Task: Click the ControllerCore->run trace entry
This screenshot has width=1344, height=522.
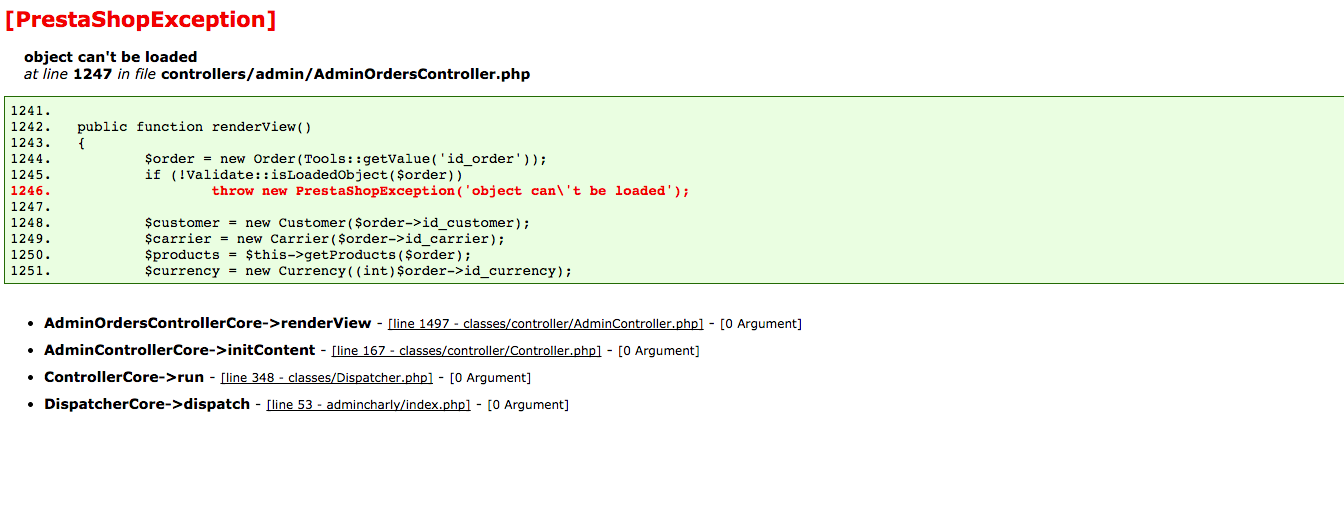Action: (124, 377)
